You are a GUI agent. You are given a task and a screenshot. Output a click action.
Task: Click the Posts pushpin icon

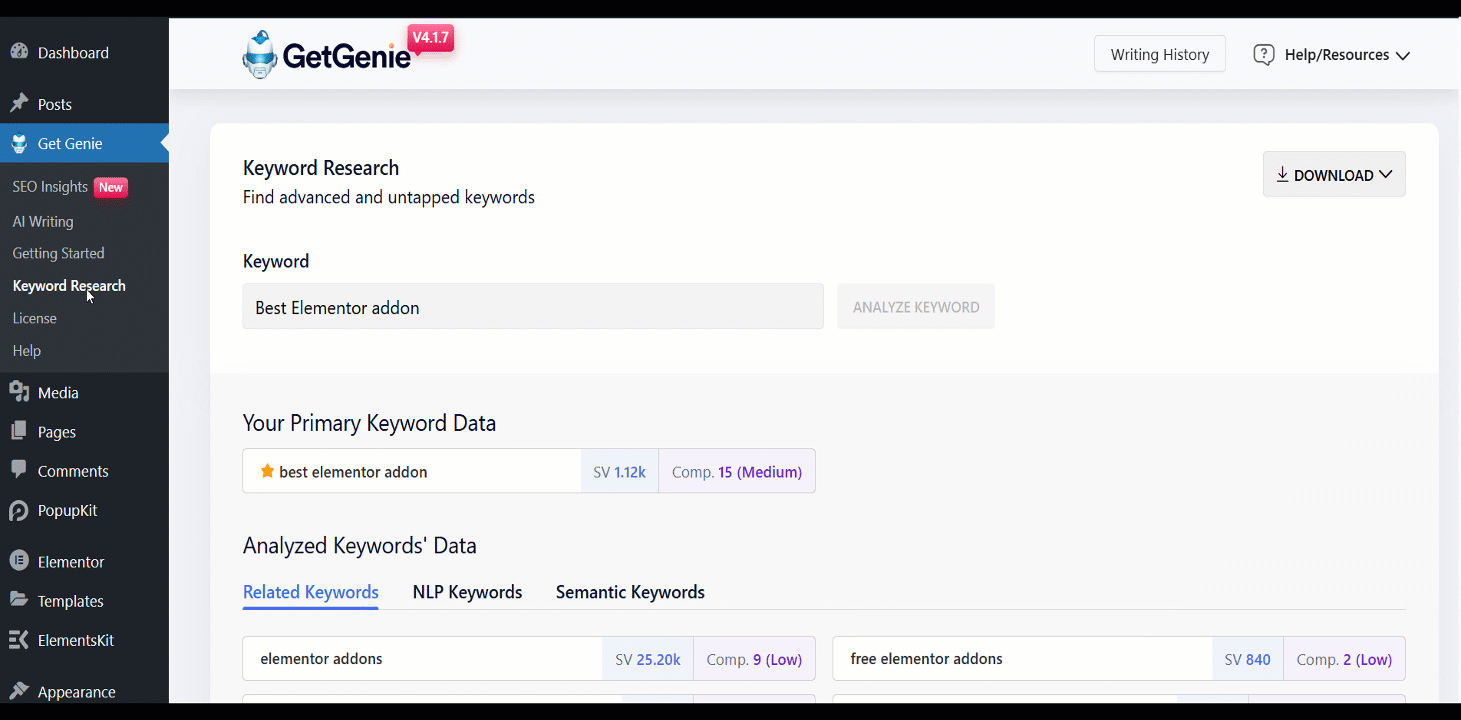click(19, 103)
